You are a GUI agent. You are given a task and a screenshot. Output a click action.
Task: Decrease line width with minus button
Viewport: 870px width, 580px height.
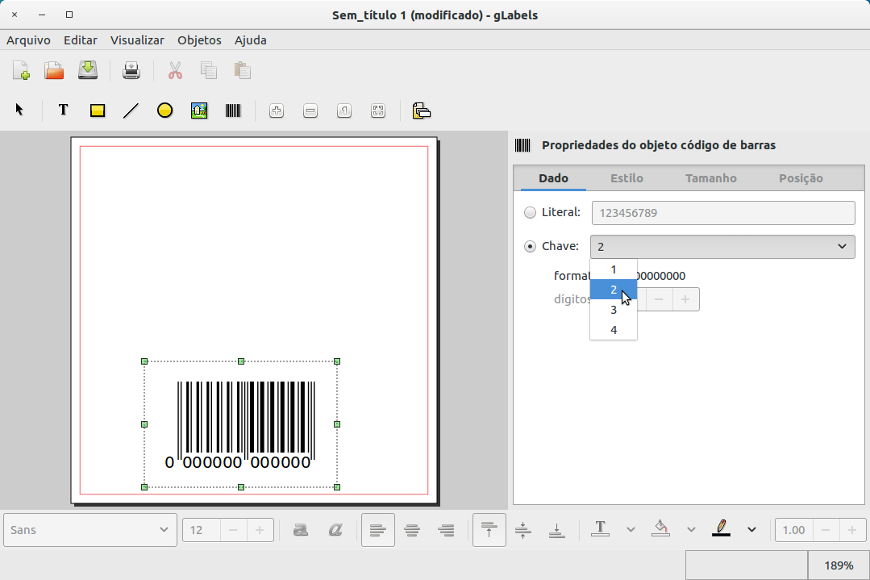click(x=826, y=531)
